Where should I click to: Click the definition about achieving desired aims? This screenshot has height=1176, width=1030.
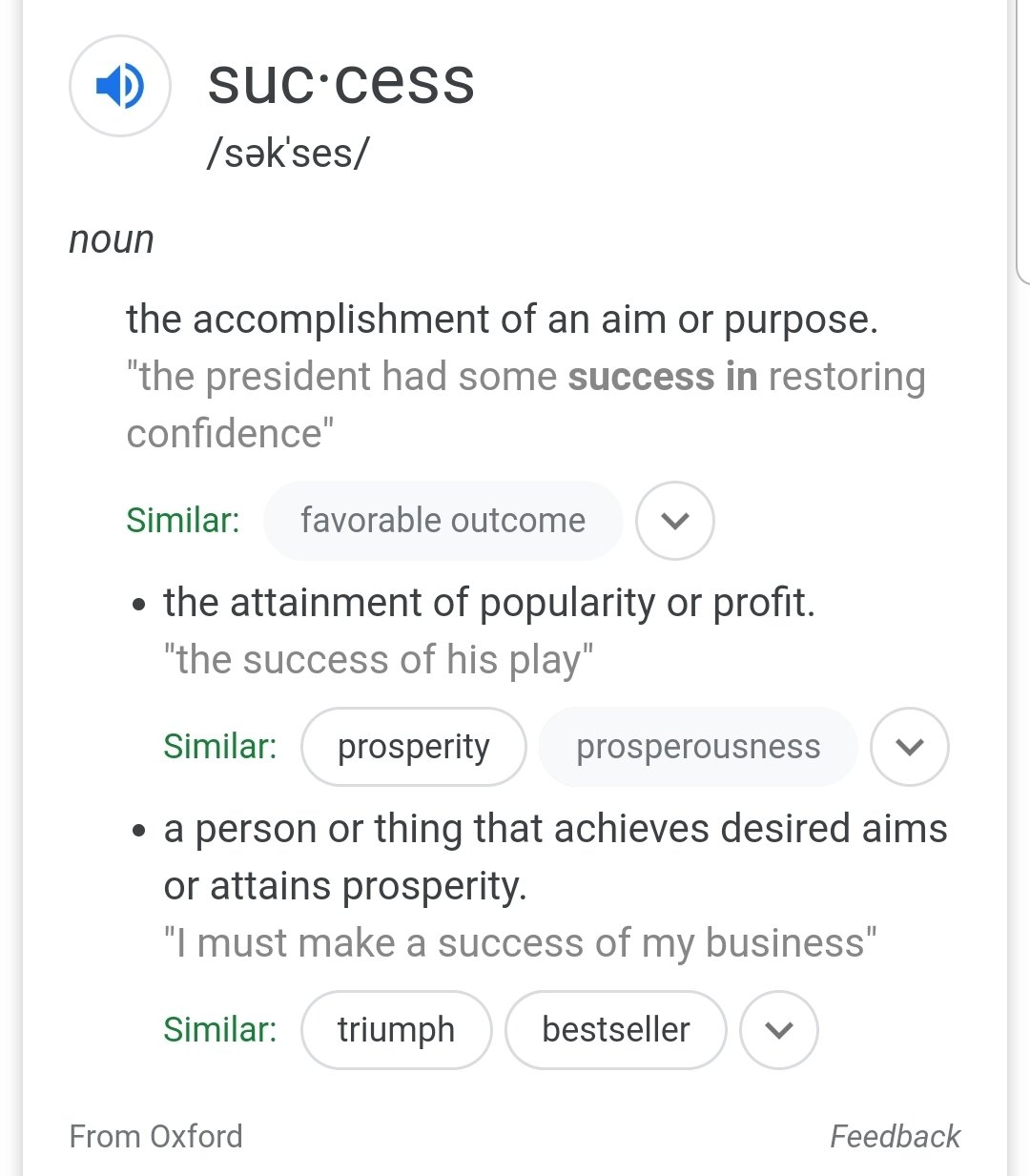[555, 856]
